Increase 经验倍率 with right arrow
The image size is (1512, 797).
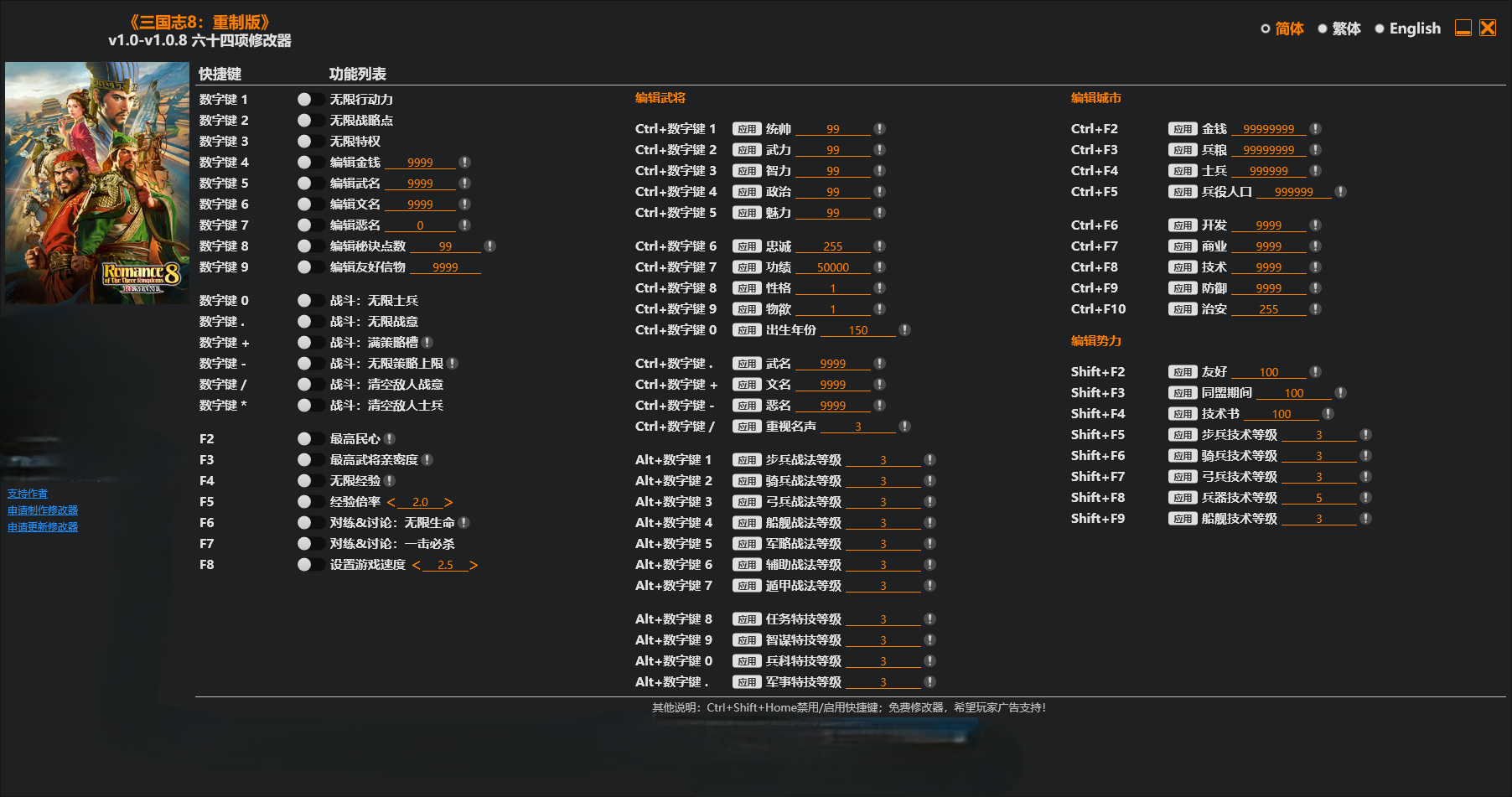pyautogui.click(x=448, y=502)
